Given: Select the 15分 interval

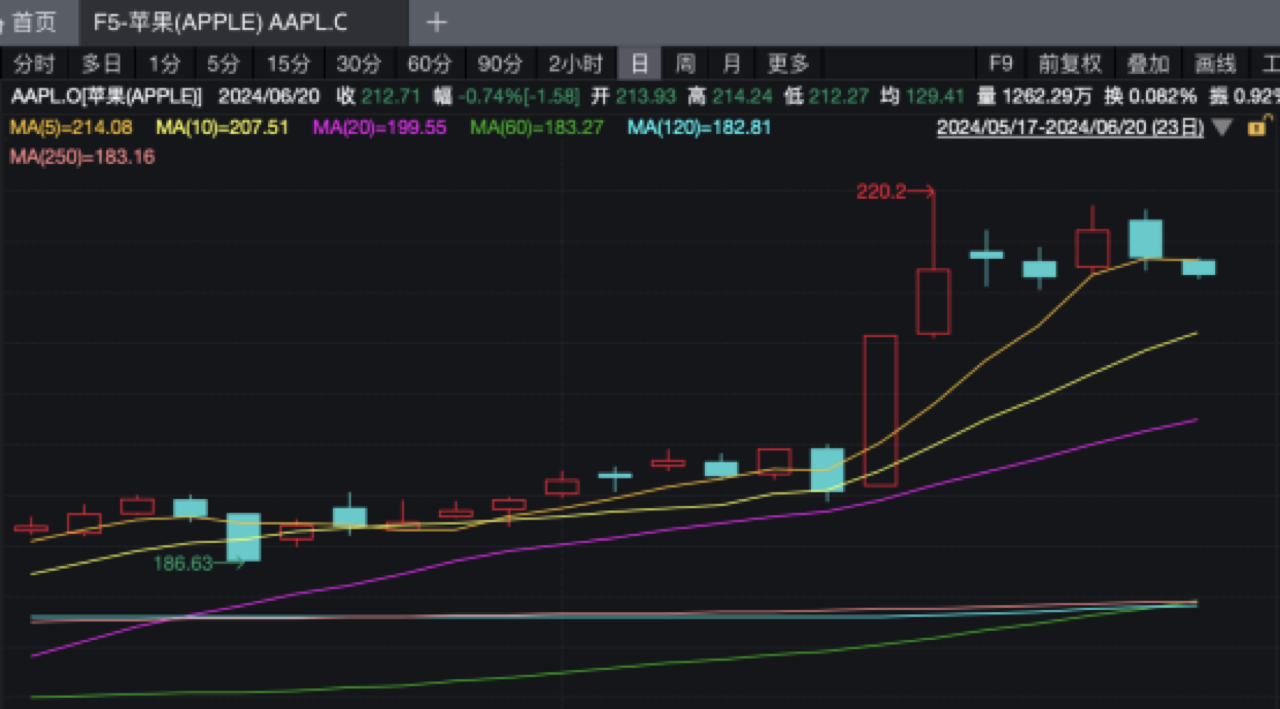Looking at the screenshot, I should coord(288,64).
